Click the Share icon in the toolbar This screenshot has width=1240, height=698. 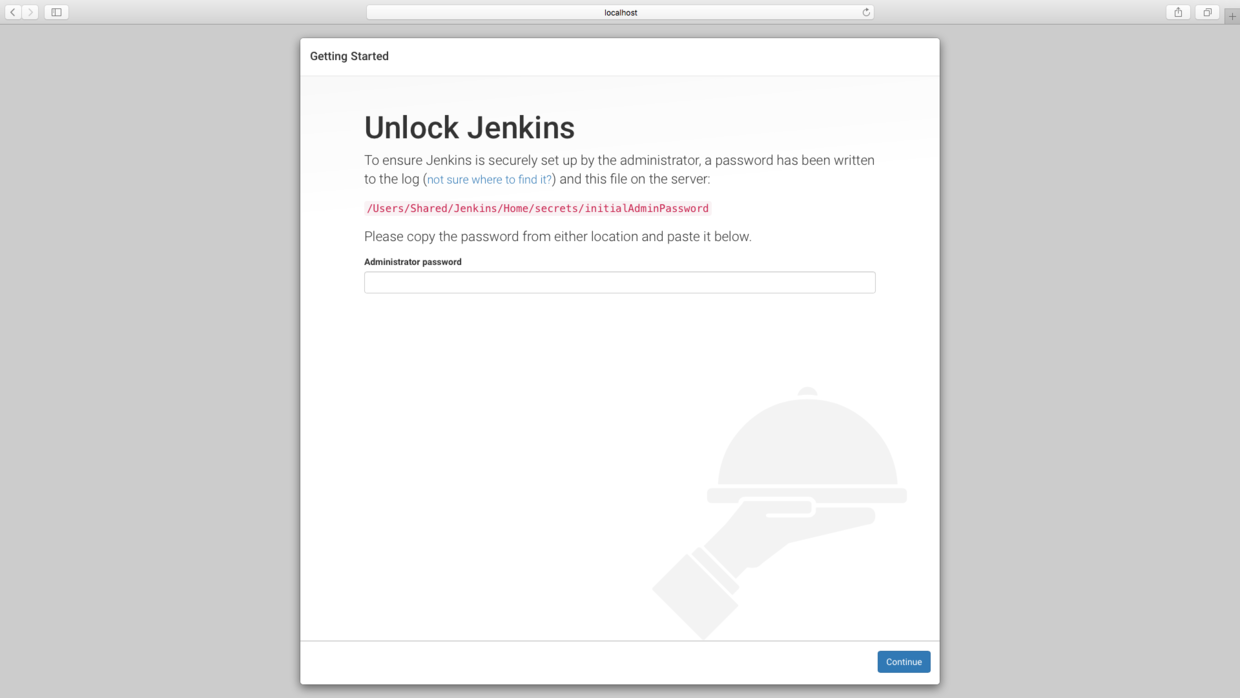click(1177, 11)
